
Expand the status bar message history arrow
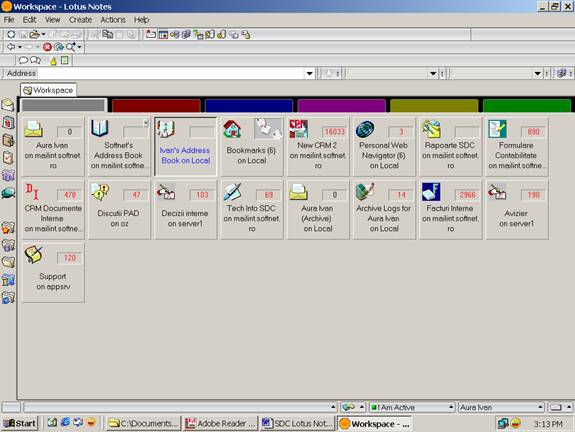pyautogui.click(x=333, y=407)
